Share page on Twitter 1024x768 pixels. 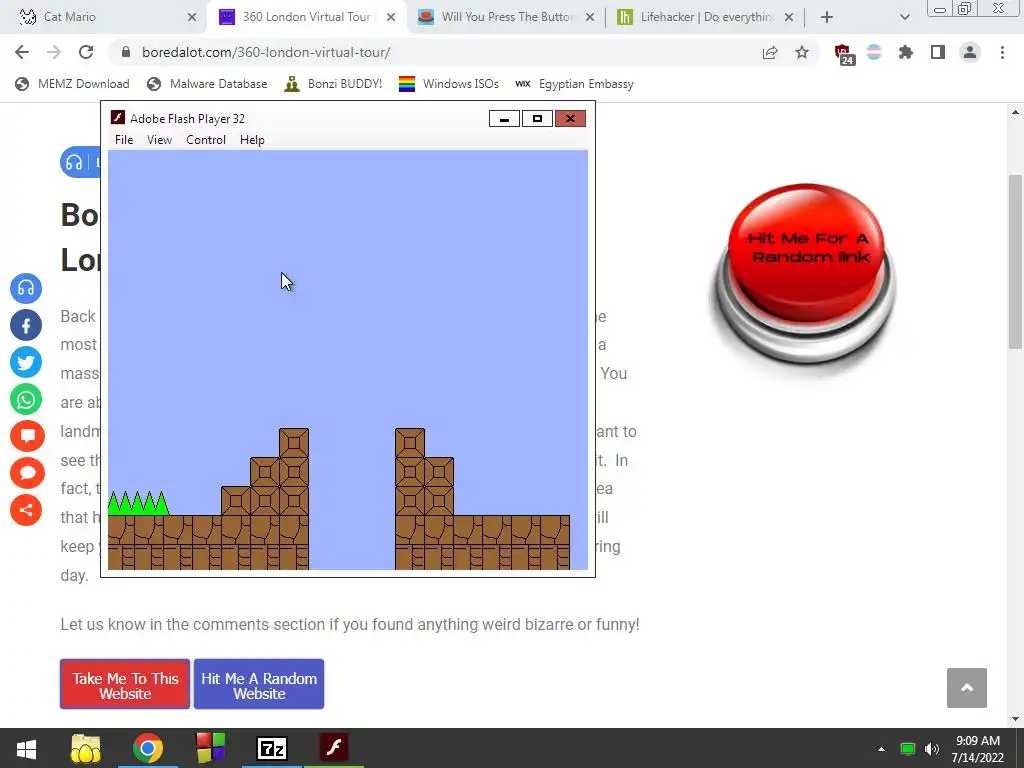pos(26,362)
